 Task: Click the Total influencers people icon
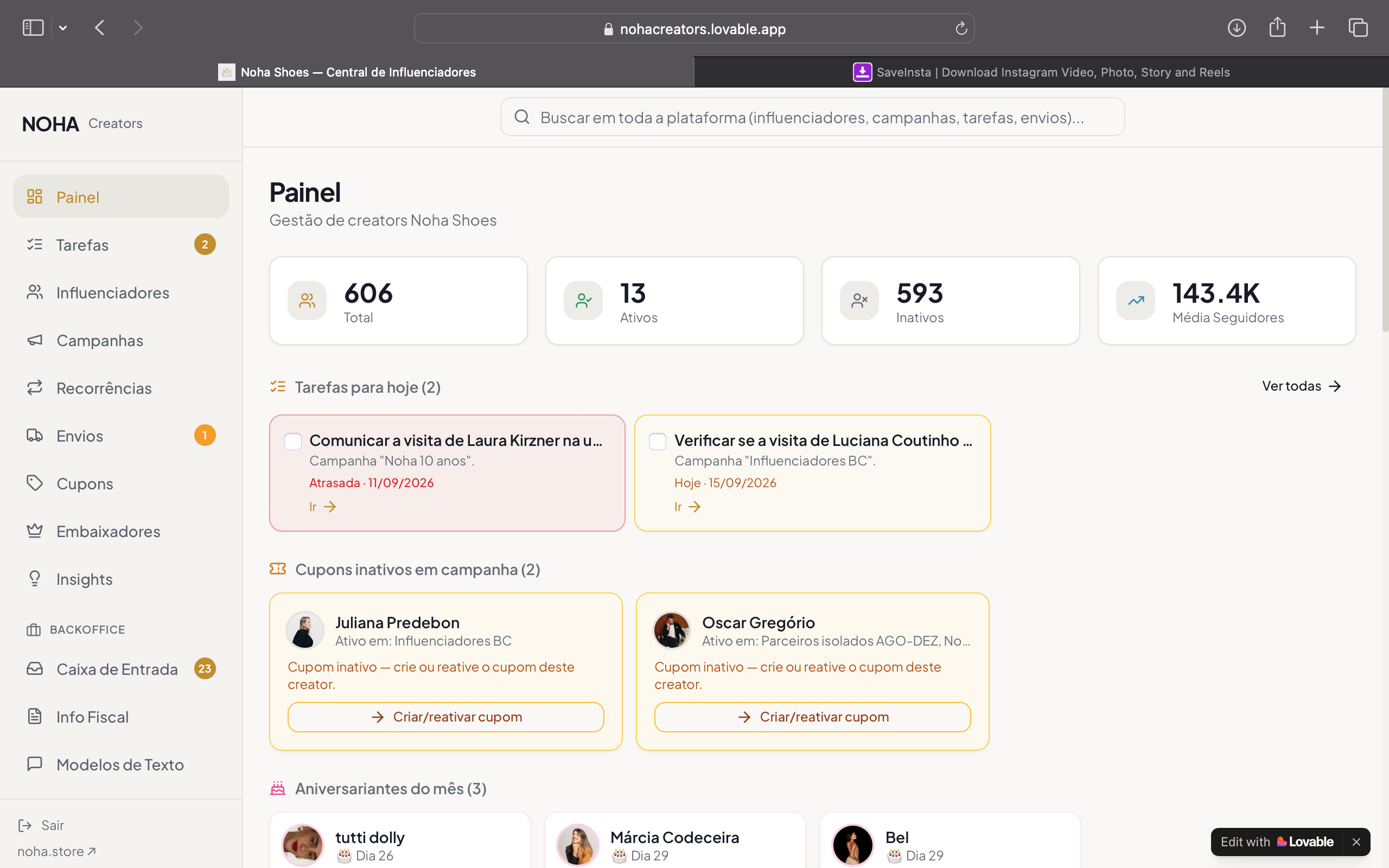[307, 300]
